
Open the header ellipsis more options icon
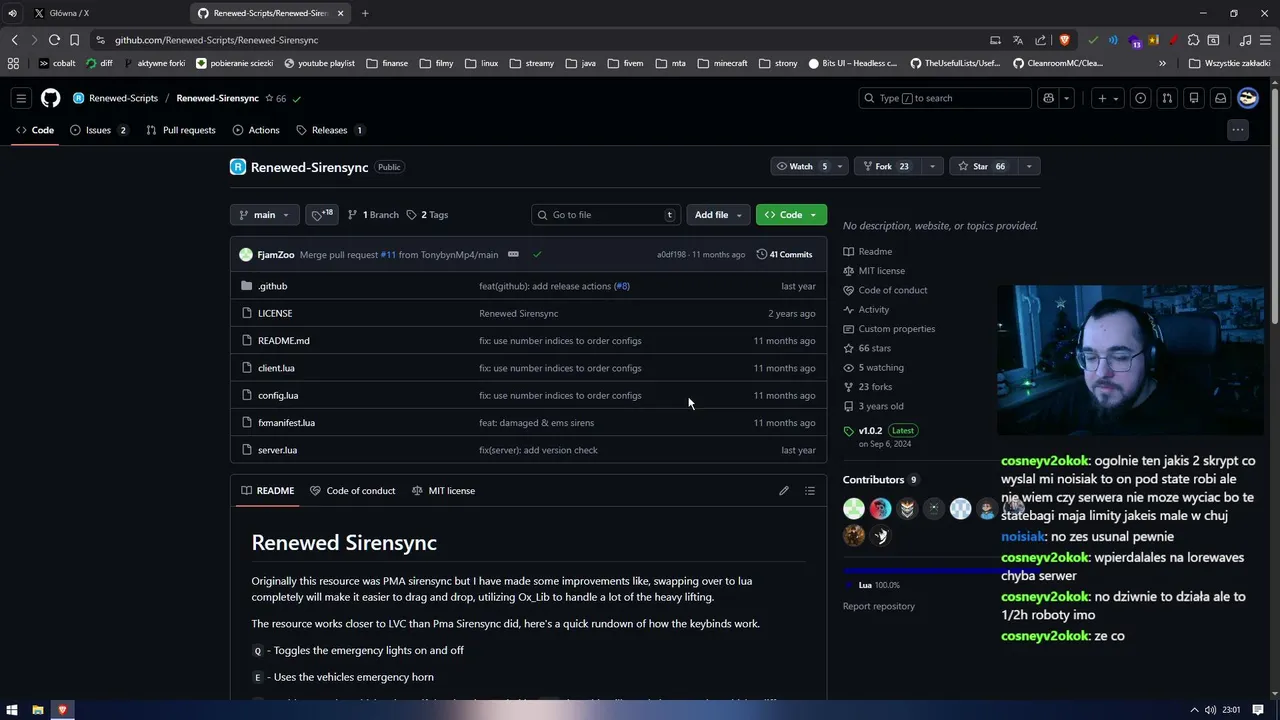pyautogui.click(x=1238, y=130)
